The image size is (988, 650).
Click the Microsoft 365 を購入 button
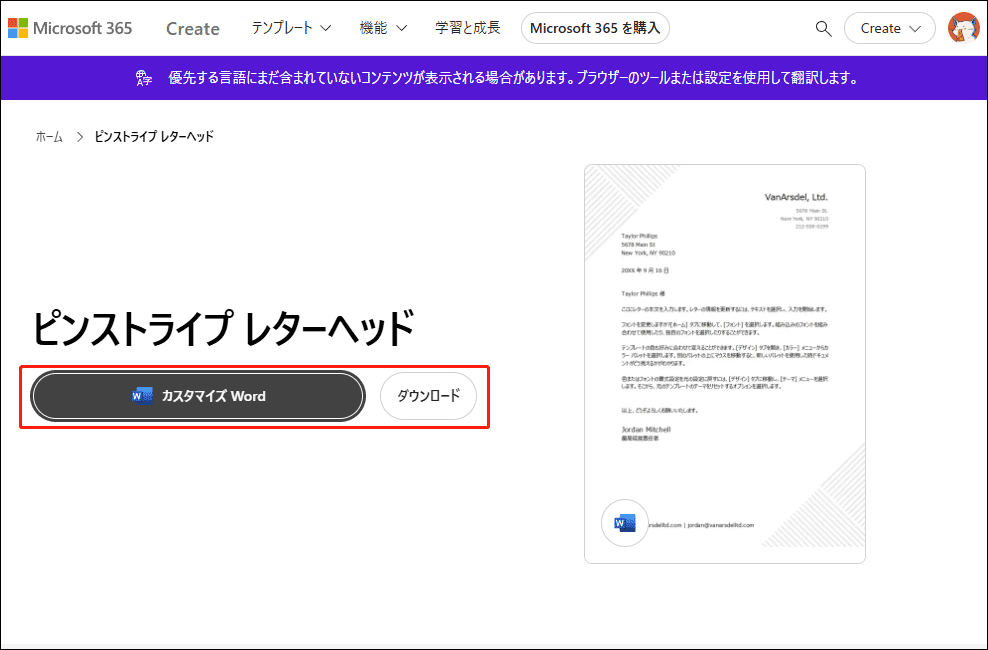click(x=595, y=28)
